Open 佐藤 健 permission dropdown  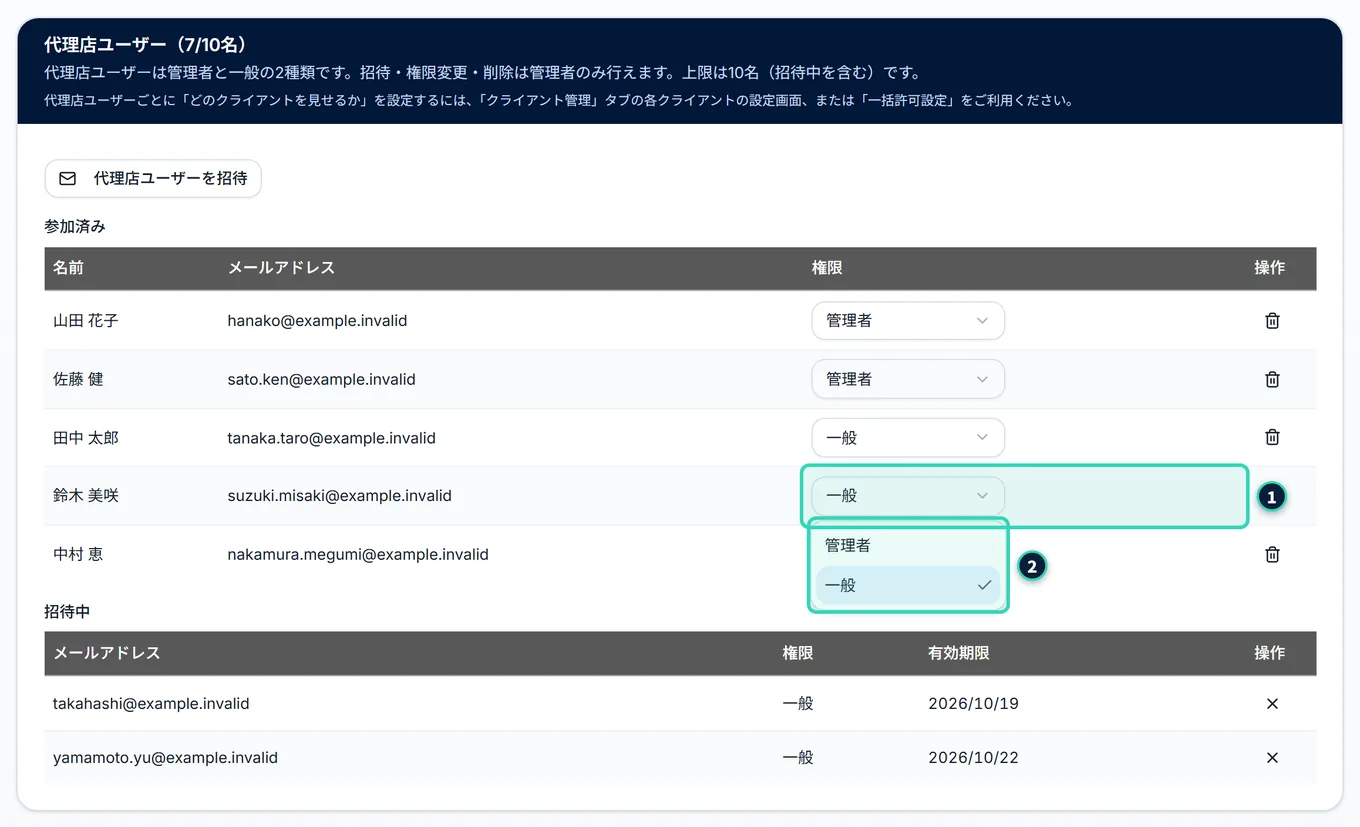coord(908,379)
